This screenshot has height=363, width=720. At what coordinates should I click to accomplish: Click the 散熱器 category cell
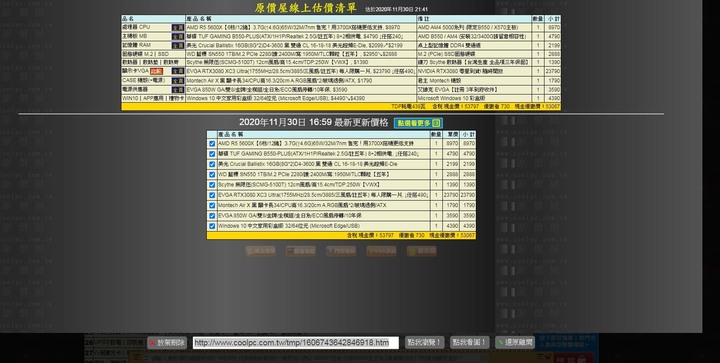point(153,62)
